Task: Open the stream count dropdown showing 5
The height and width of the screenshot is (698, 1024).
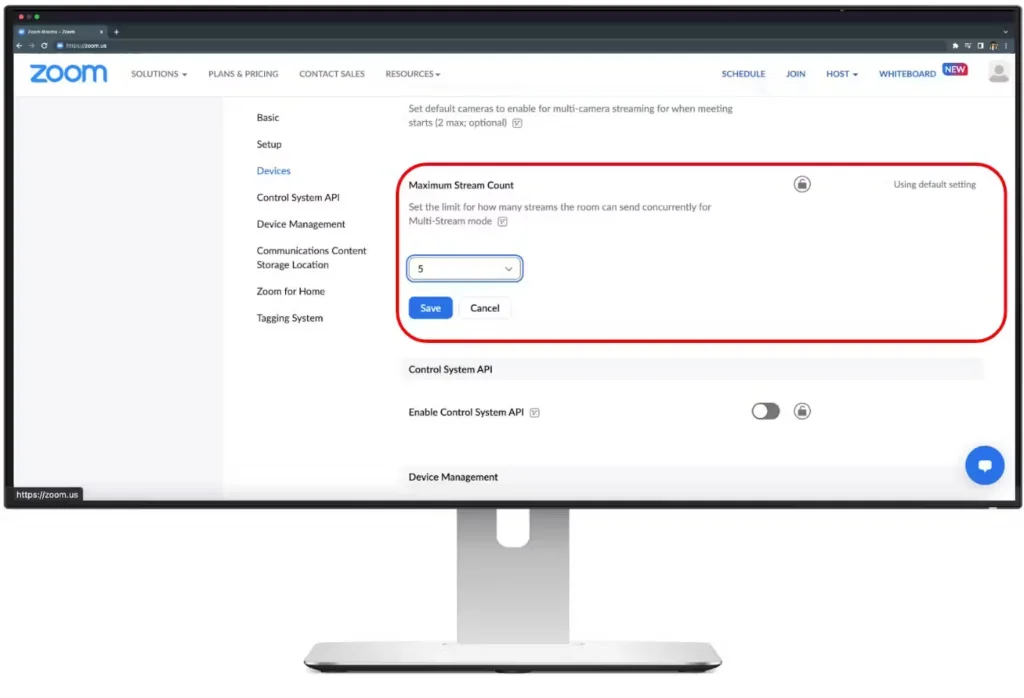Action: coord(465,269)
